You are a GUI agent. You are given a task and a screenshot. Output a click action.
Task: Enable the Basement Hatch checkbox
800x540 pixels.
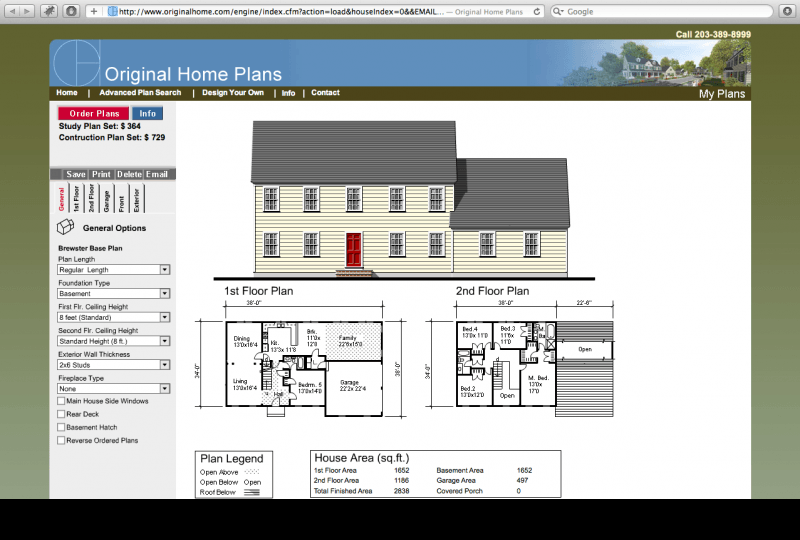[61, 427]
